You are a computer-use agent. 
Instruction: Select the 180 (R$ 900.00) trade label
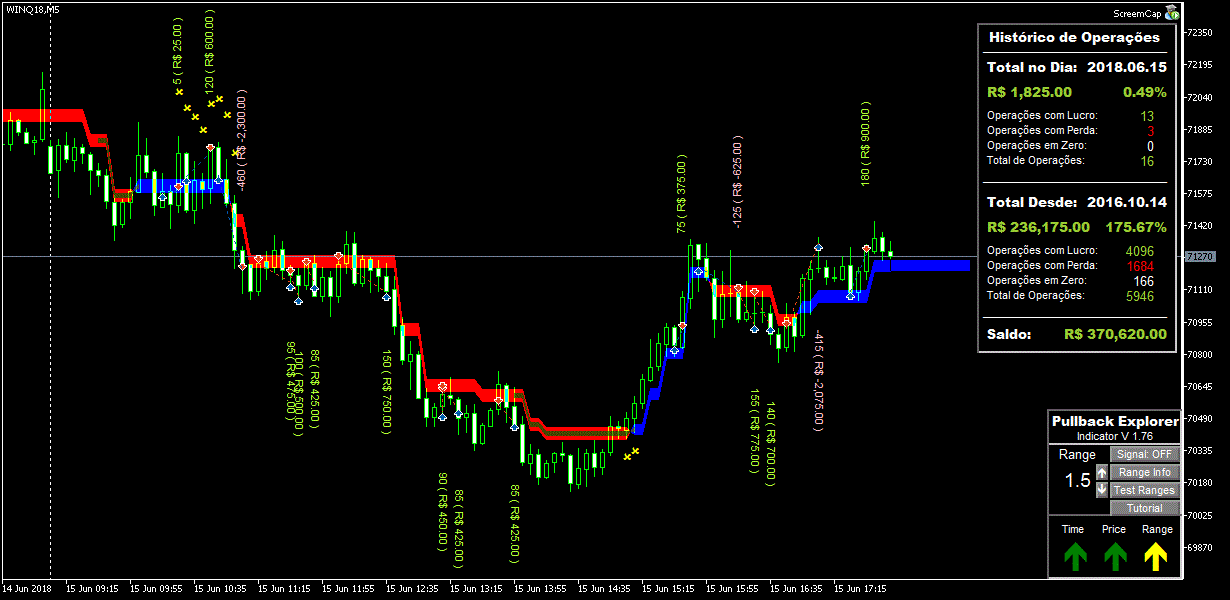(866, 143)
